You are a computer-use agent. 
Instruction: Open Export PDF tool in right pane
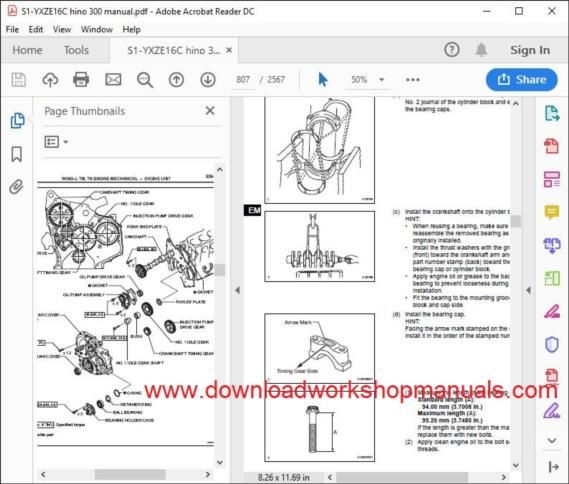pos(552,113)
